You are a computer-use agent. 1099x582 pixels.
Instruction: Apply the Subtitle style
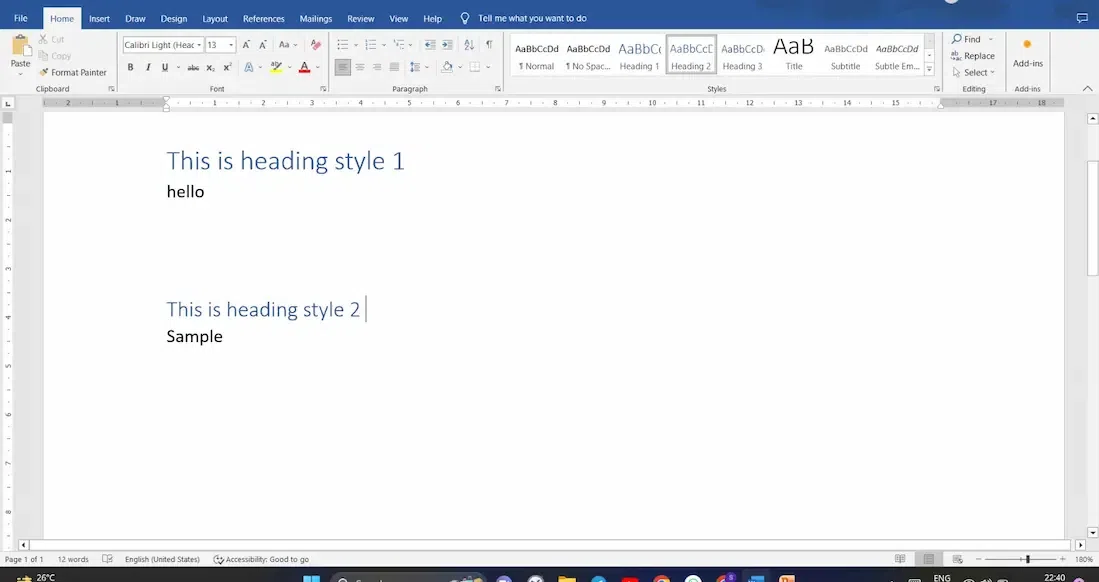pos(845,55)
